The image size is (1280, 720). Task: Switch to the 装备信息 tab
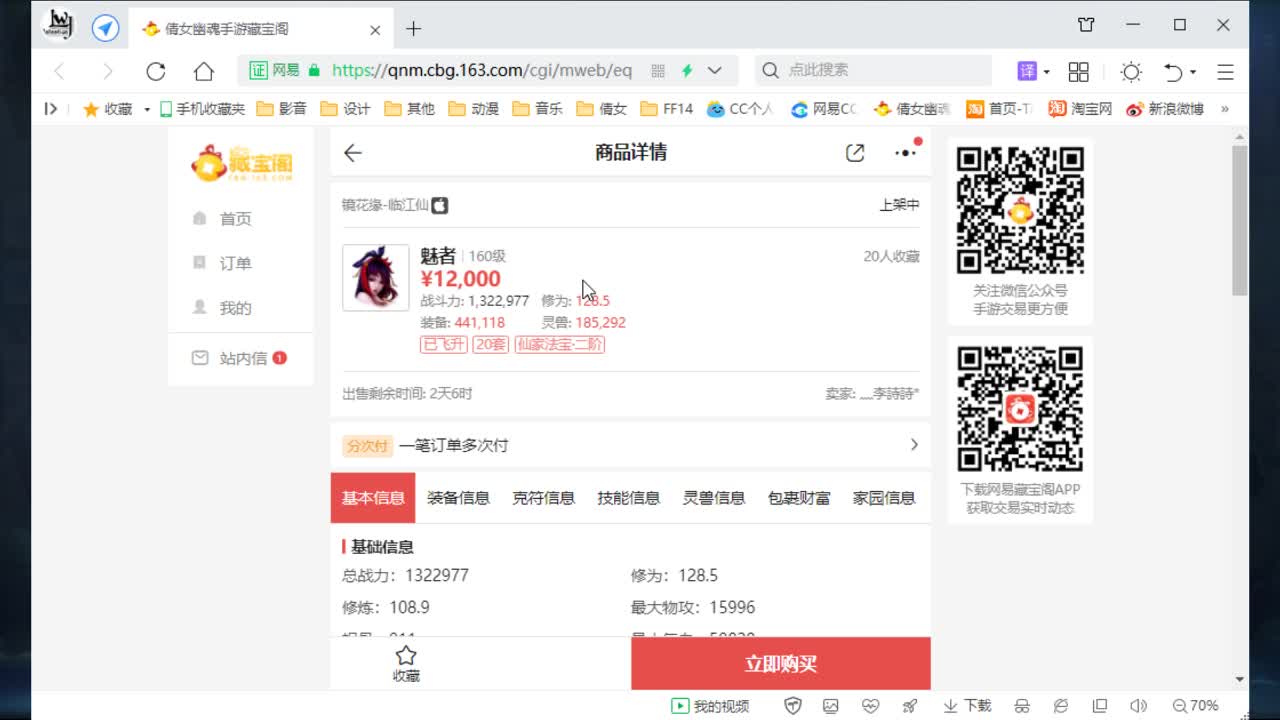(458, 498)
